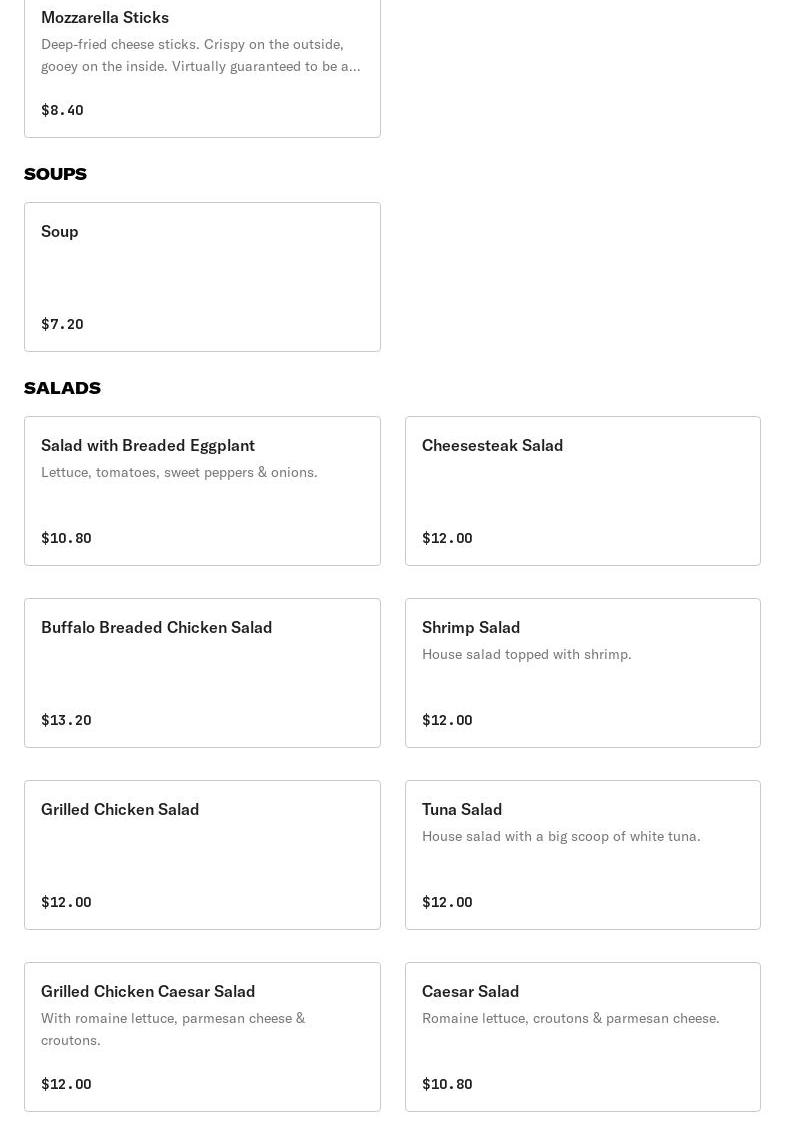
Task: Click the $13.20 Buffalo Chicken Salad price
Action: coord(66,720)
